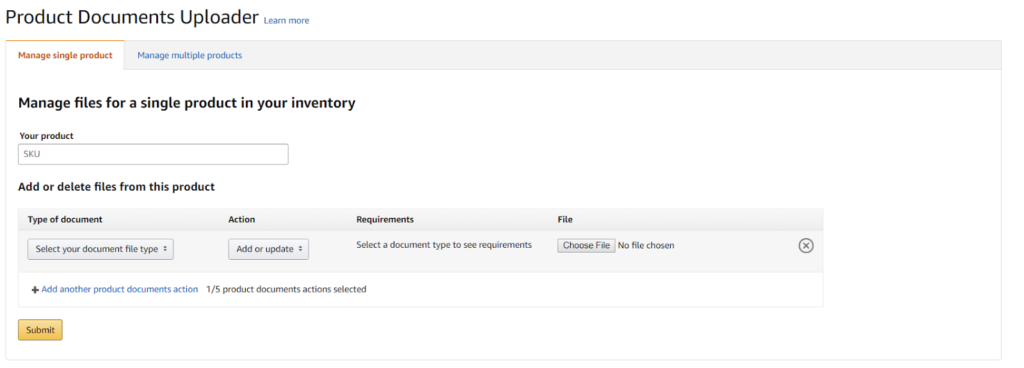Click the Action column header
The height and width of the screenshot is (368, 1024).
tap(242, 219)
